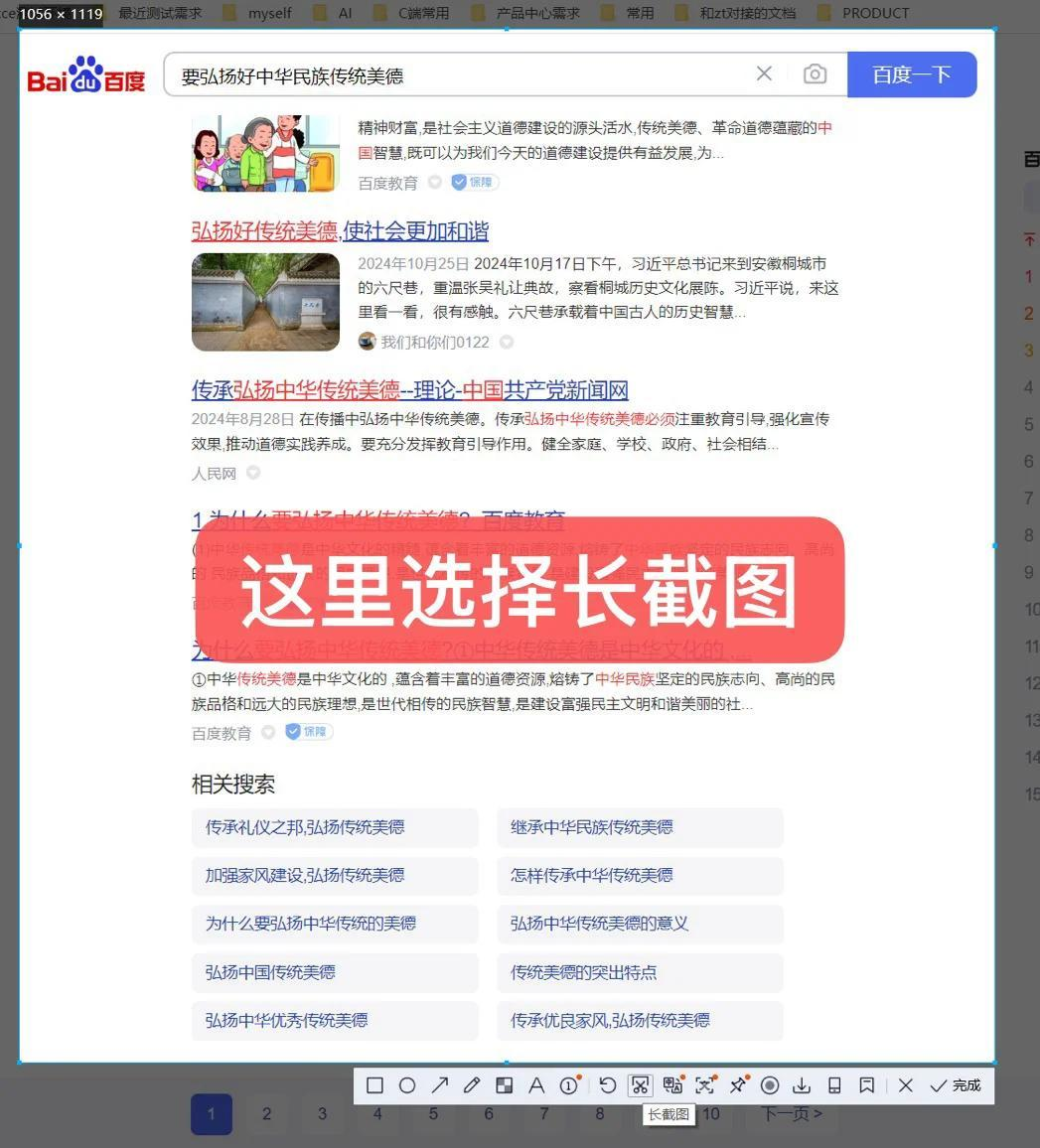The image size is (1040, 1148).
Task: Select the text annotation tool
Action: [x=537, y=1085]
